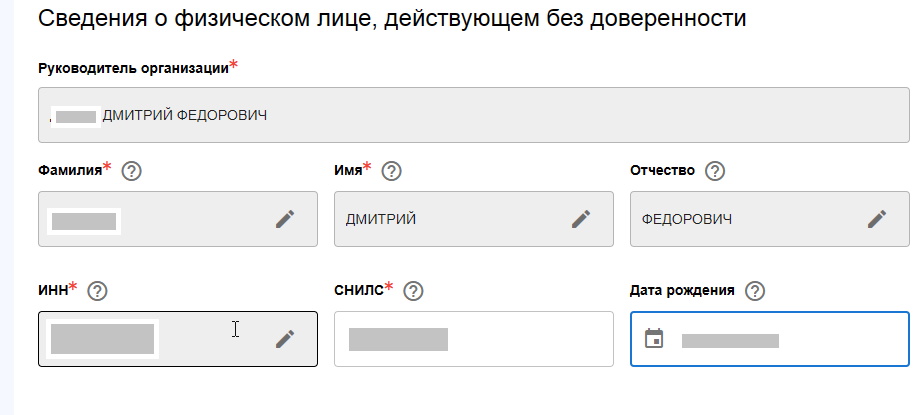Screen dimensions: 920x415
Task: Edit ФЕДОРОВИЧ using the pencil icon
Action: (x=877, y=220)
